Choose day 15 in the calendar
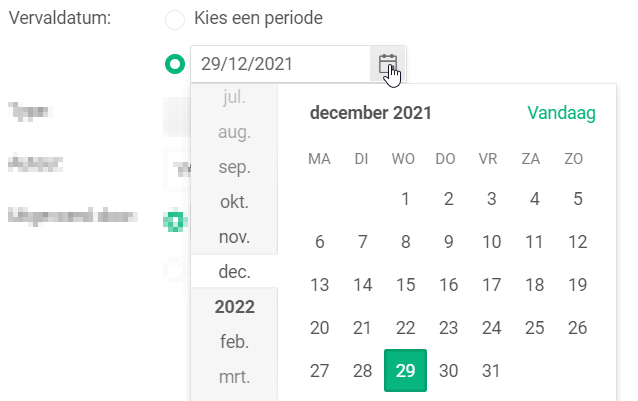The width and height of the screenshot is (638, 401). (x=405, y=285)
